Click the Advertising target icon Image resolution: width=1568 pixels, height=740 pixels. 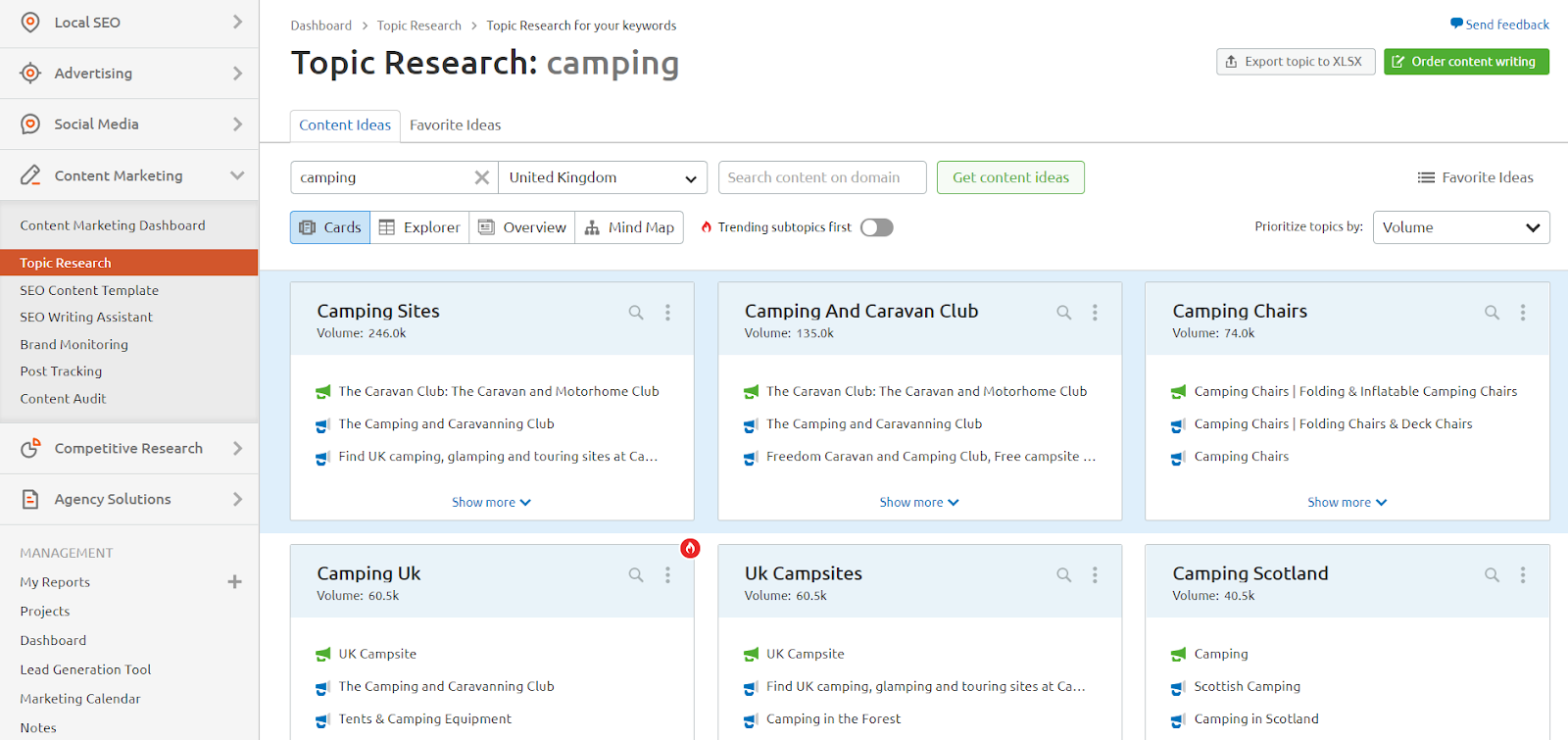coord(30,73)
